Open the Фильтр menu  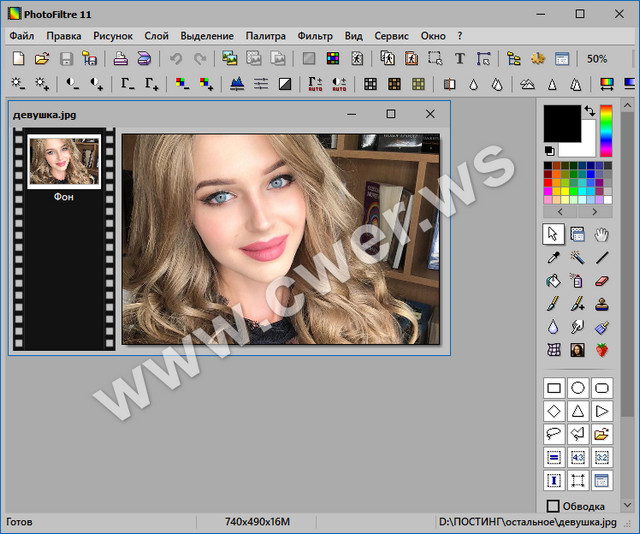pyautogui.click(x=315, y=36)
